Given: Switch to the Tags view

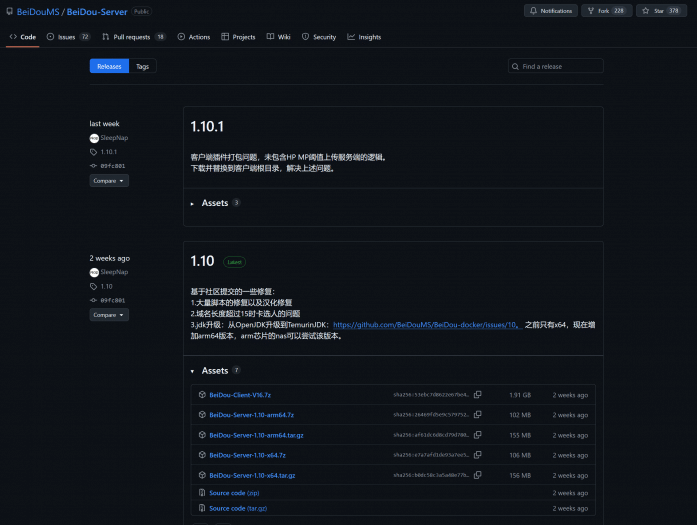Looking at the screenshot, I should point(143,66).
